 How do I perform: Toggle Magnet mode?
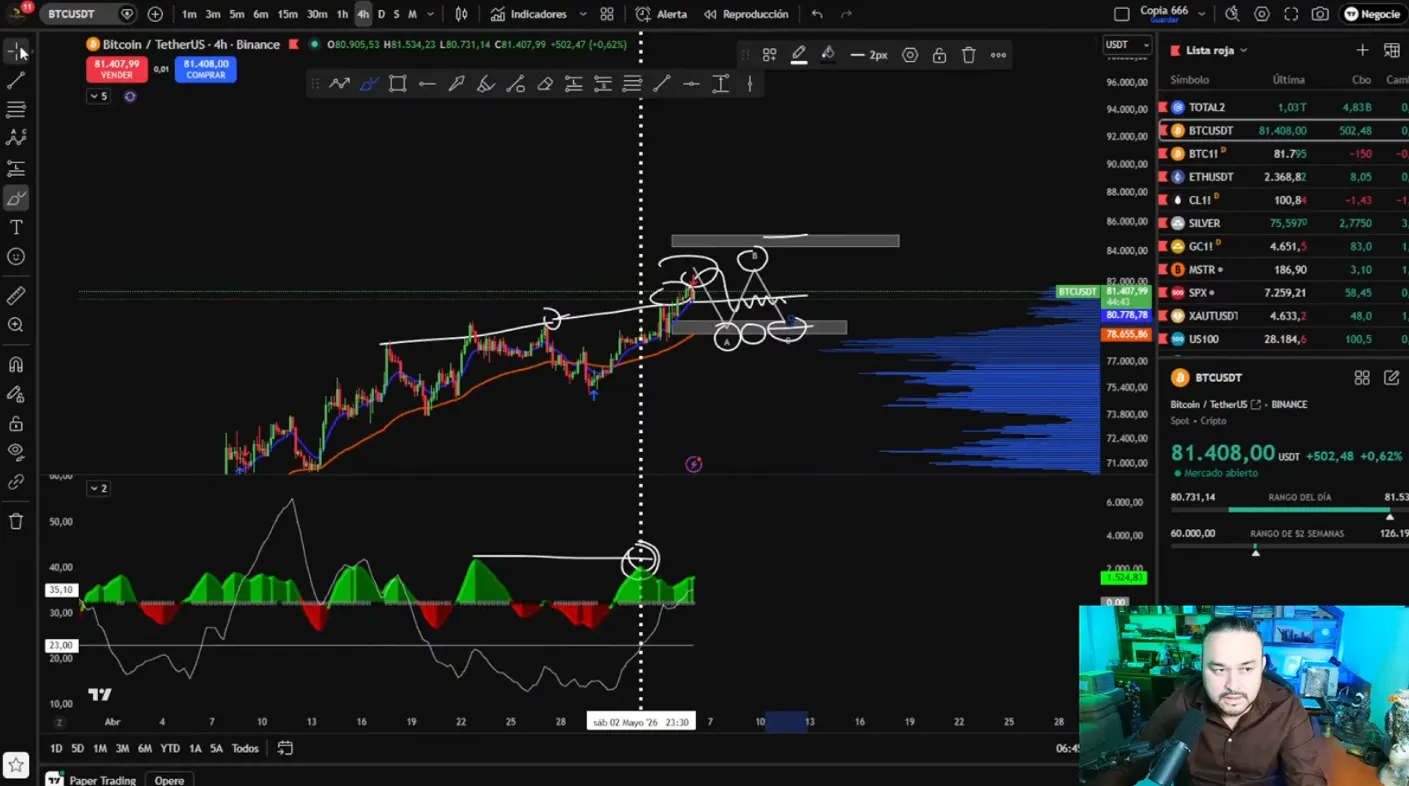pyautogui.click(x=16, y=365)
